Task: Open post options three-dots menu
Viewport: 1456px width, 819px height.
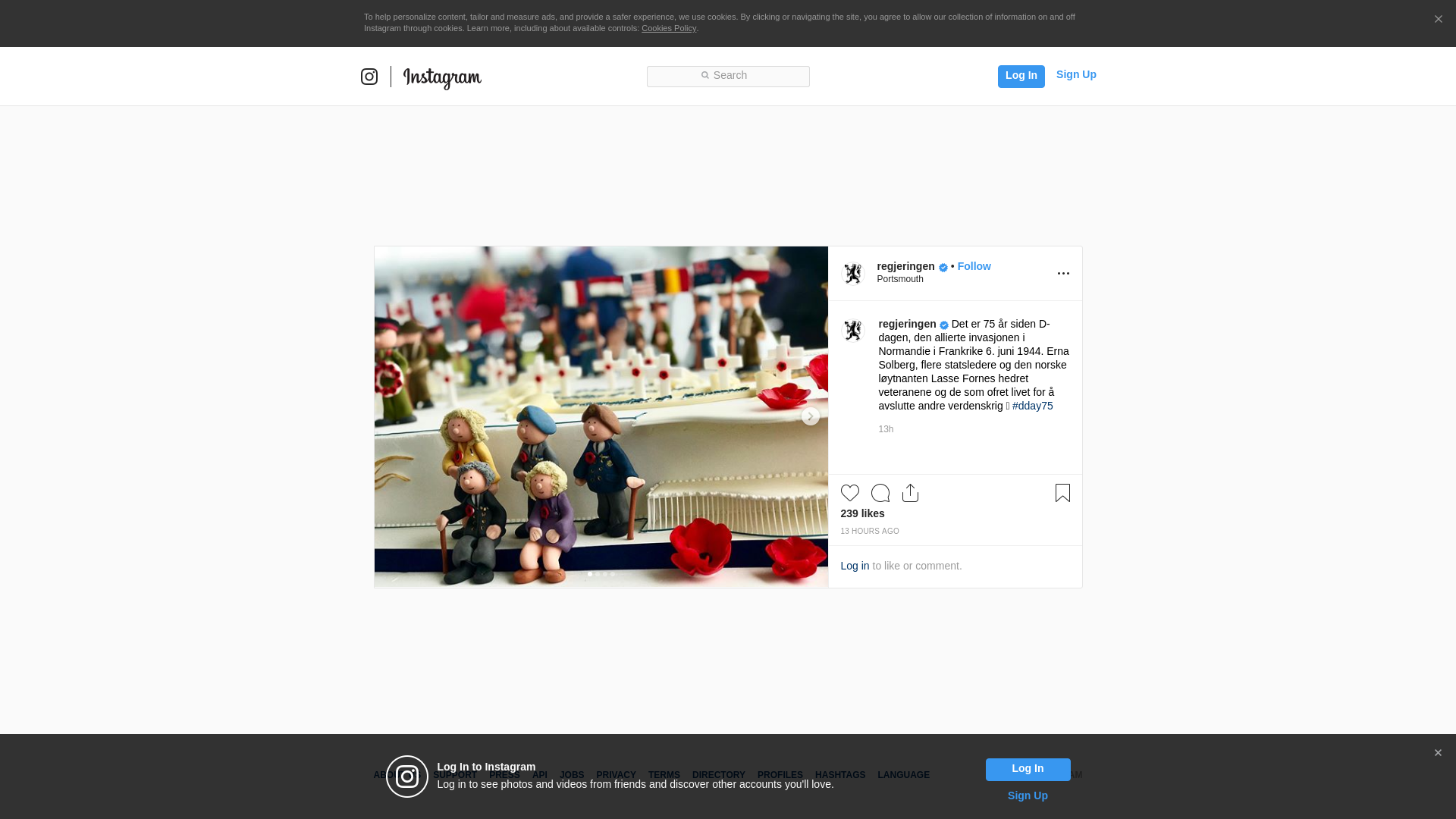Action: (x=1063, y=274)
